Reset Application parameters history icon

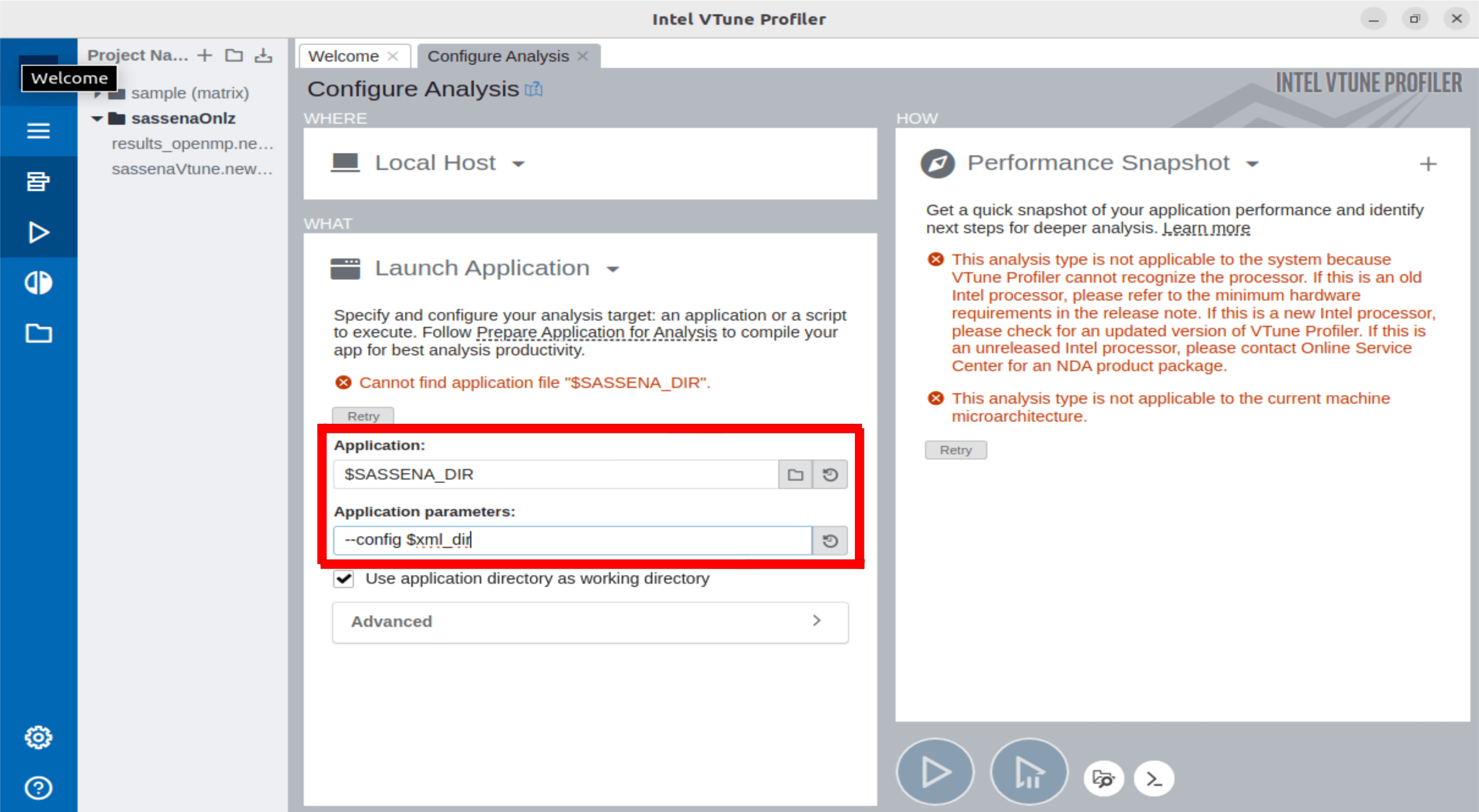pyautogui.click(x=830, y=541)
